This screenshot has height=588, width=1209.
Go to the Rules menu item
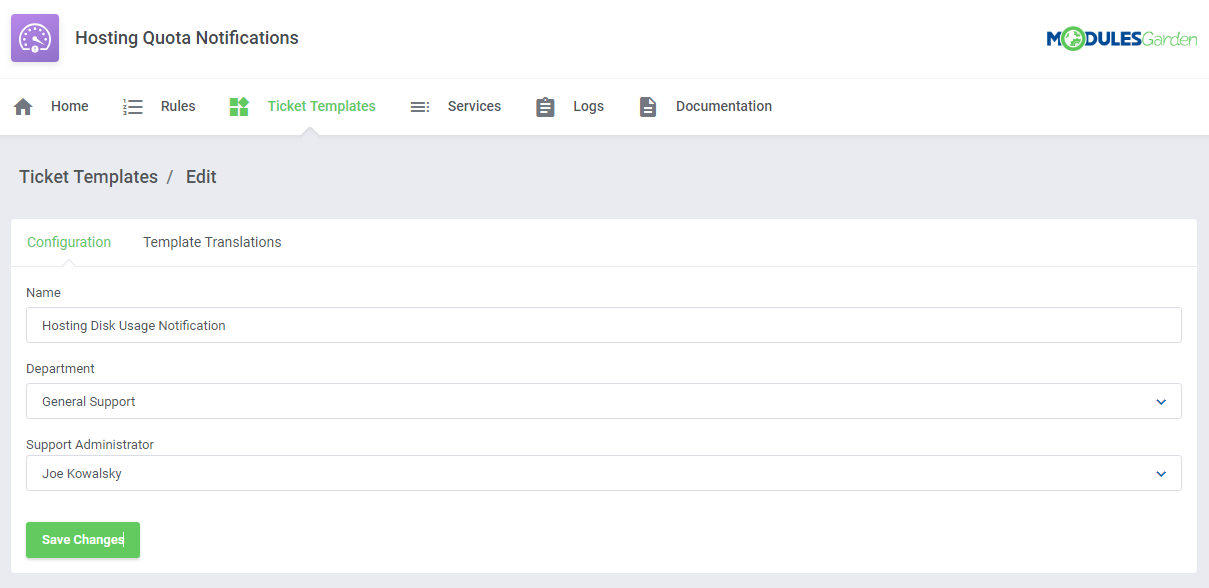click(178, 106)
